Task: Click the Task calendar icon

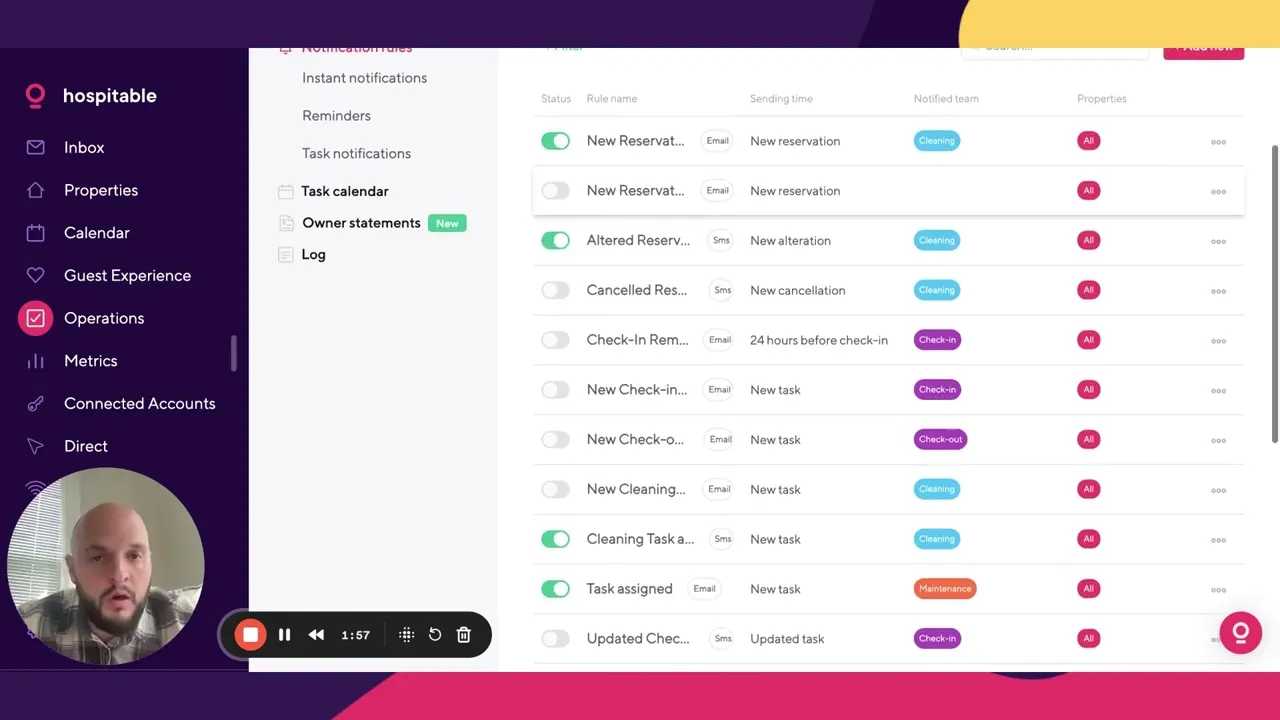Action: [285, 191]
